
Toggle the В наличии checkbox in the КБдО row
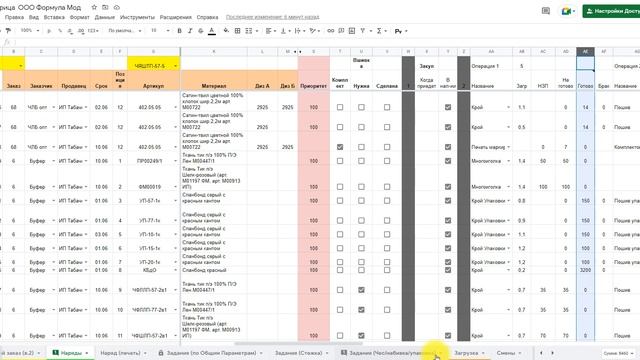coord(448,270)
